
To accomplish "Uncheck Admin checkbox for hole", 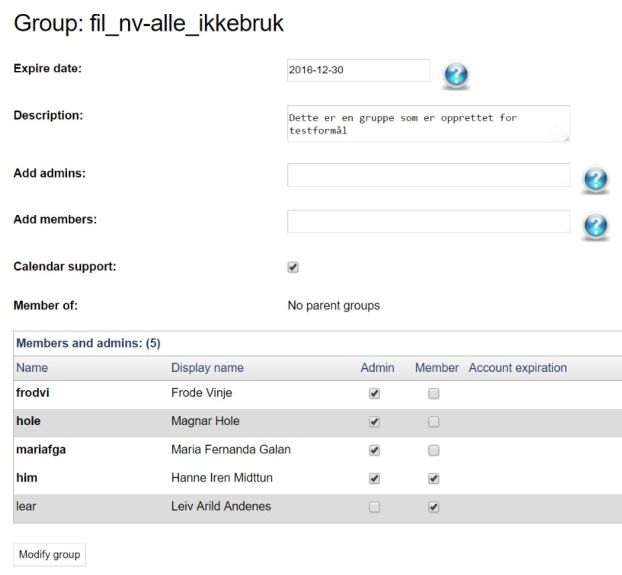I will (374, 422).
